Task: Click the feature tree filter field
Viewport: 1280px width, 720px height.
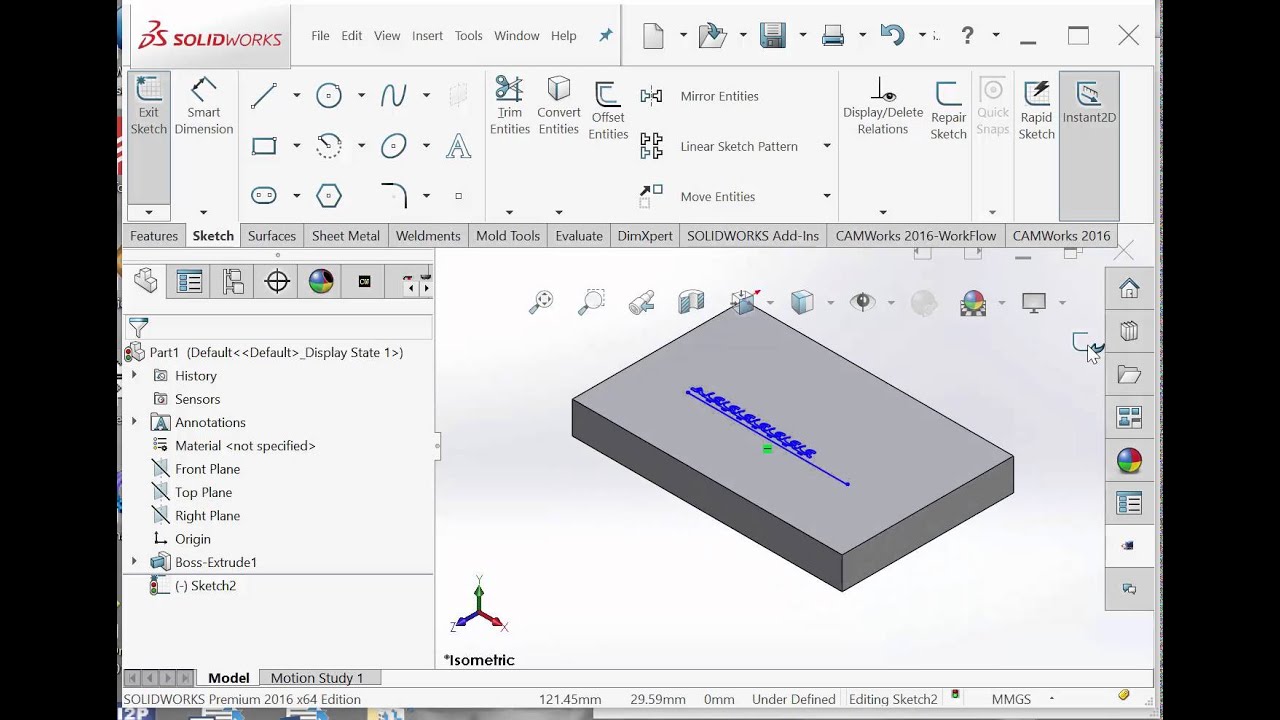Action: click(279, 328)
